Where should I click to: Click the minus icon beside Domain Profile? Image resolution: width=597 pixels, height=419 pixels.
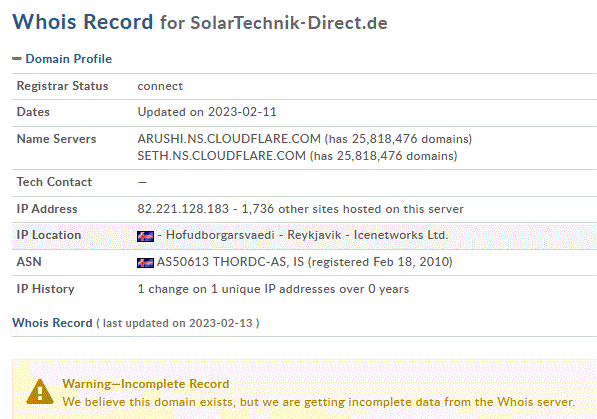17,59
